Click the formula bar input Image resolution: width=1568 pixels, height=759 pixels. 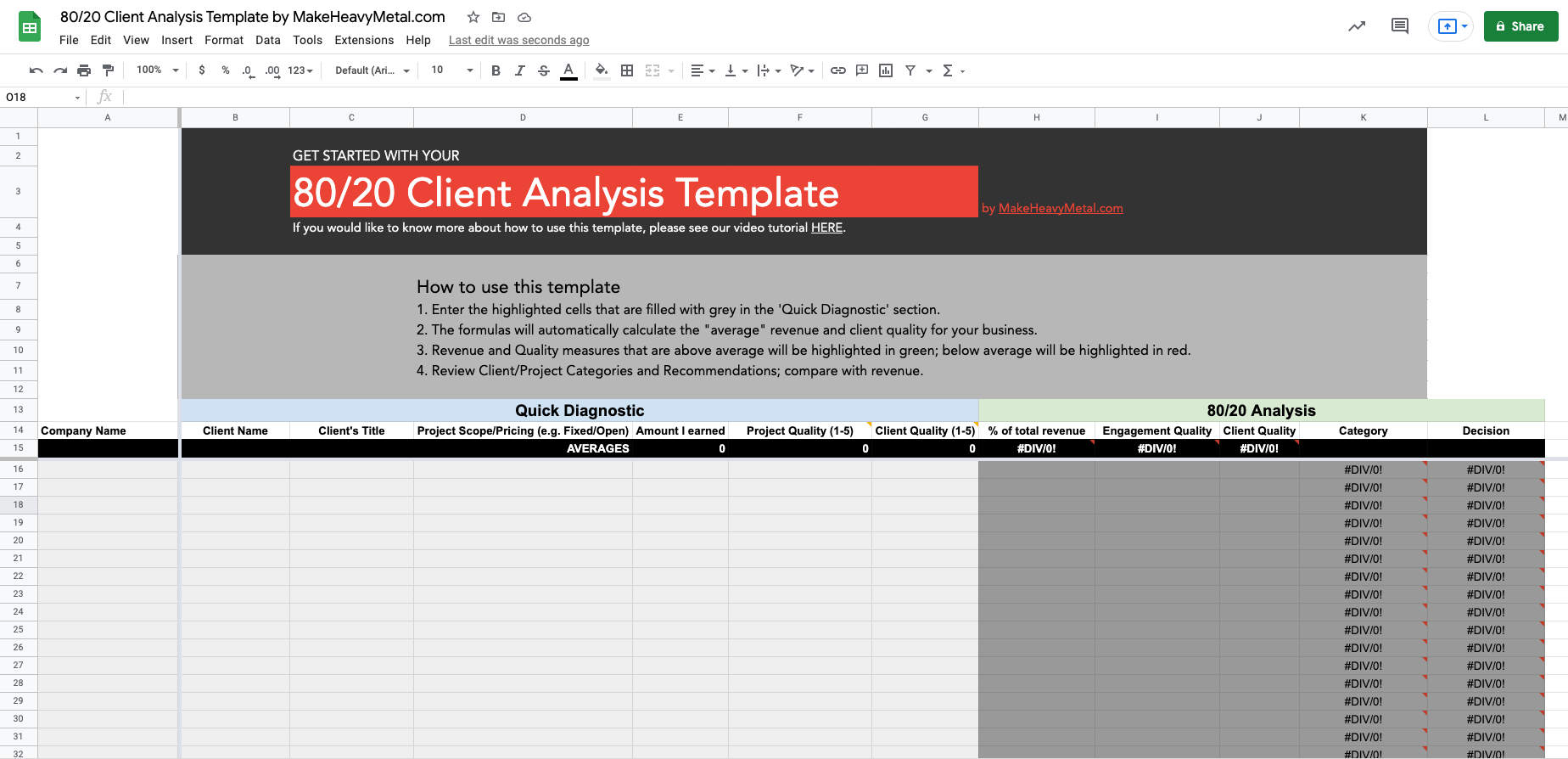click(x=844, y=97)
